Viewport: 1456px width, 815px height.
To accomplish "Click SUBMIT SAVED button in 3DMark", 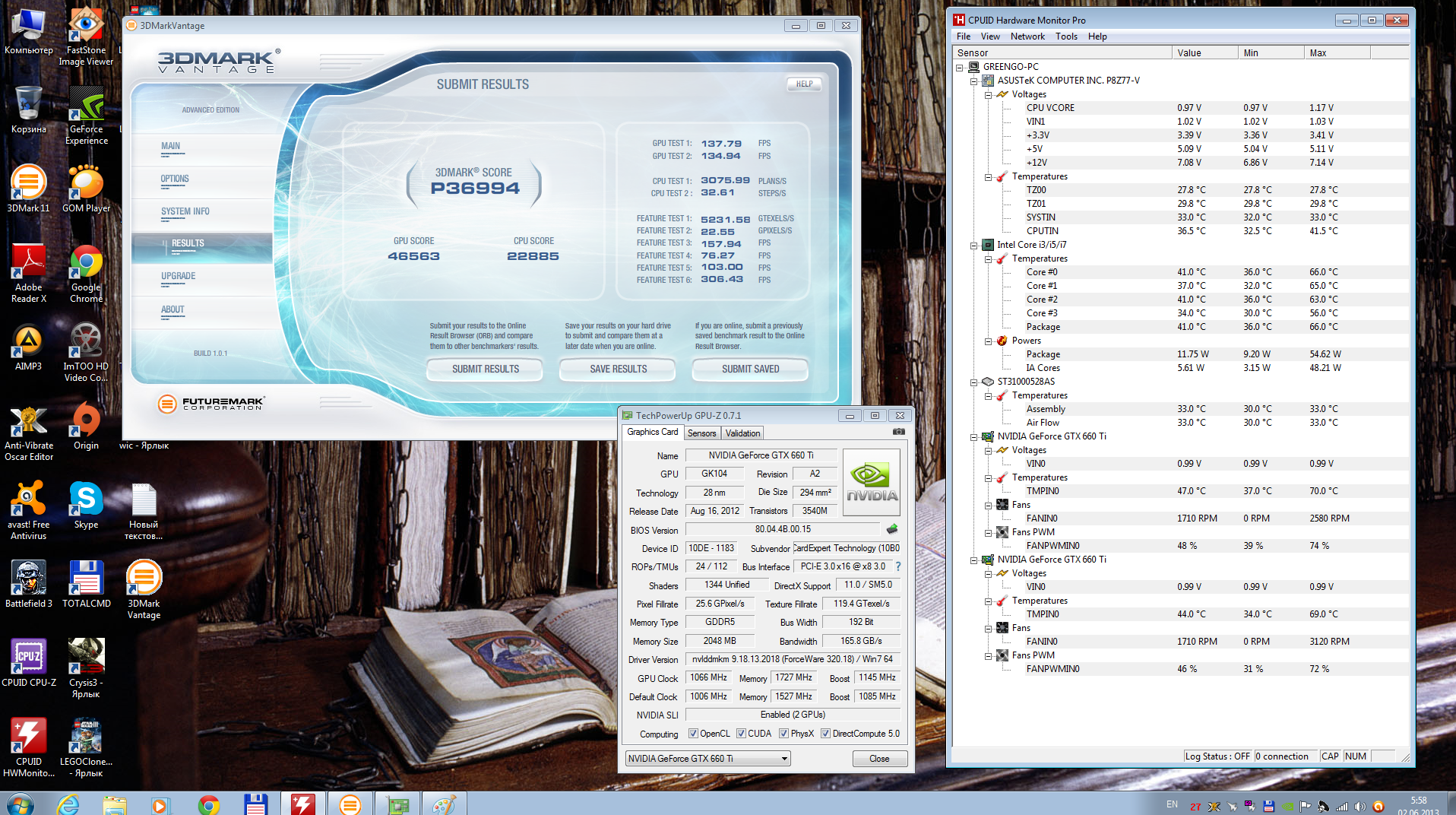I will pyautogui.click(x=750, y=369).
